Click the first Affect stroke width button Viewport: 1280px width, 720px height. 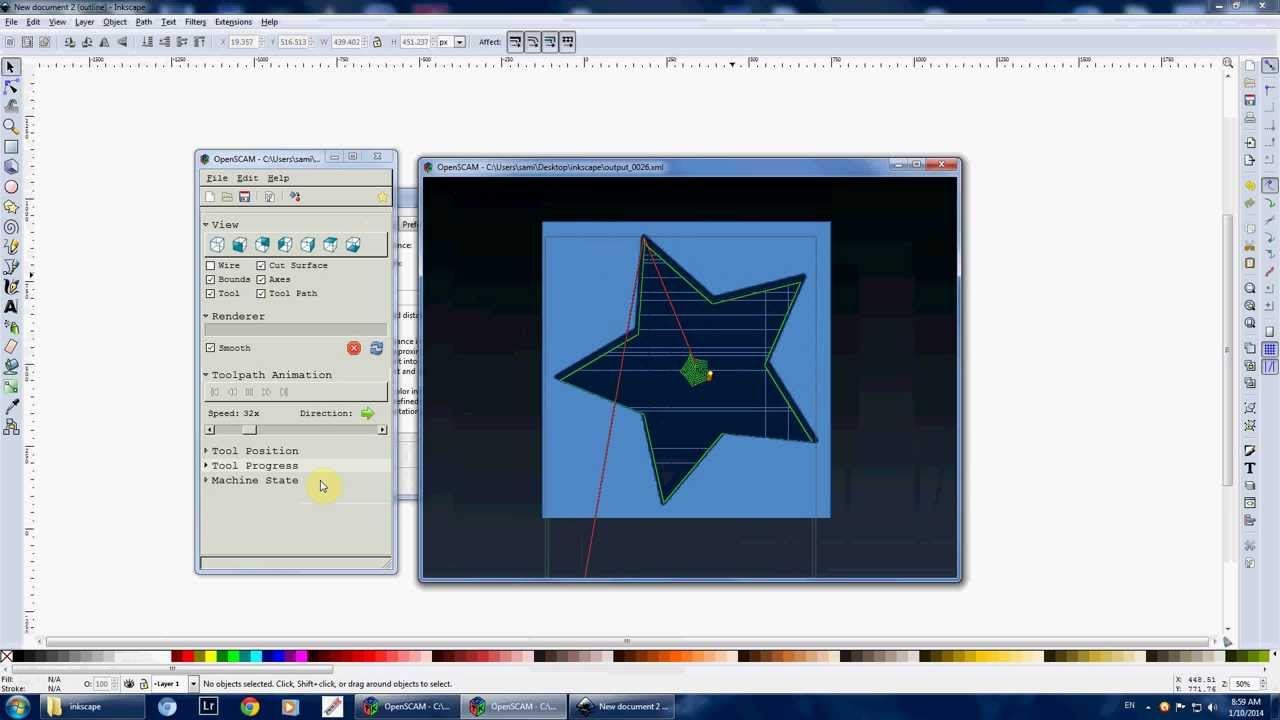pos(514,42)
